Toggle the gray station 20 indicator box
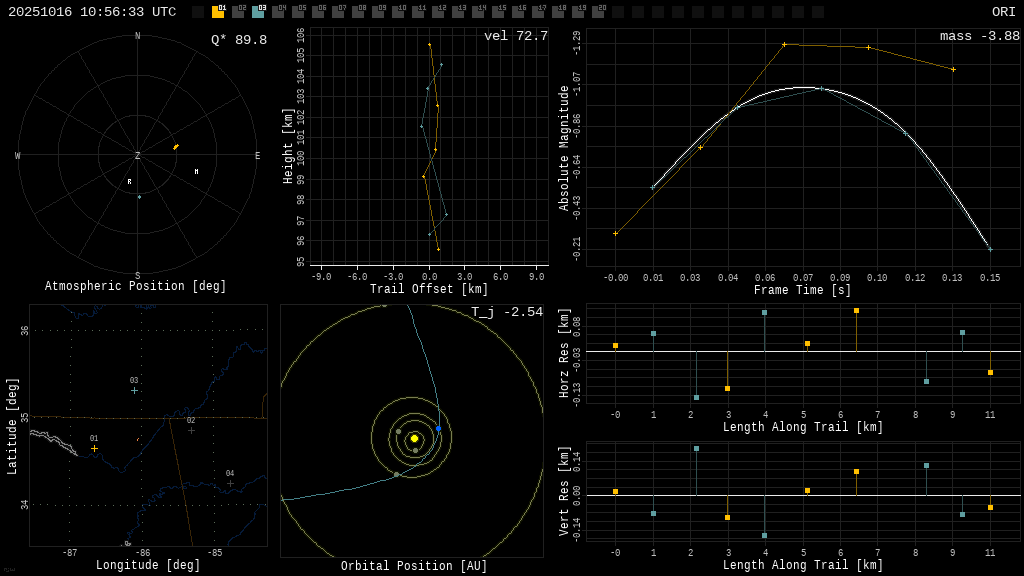 [x=598, y=12]
